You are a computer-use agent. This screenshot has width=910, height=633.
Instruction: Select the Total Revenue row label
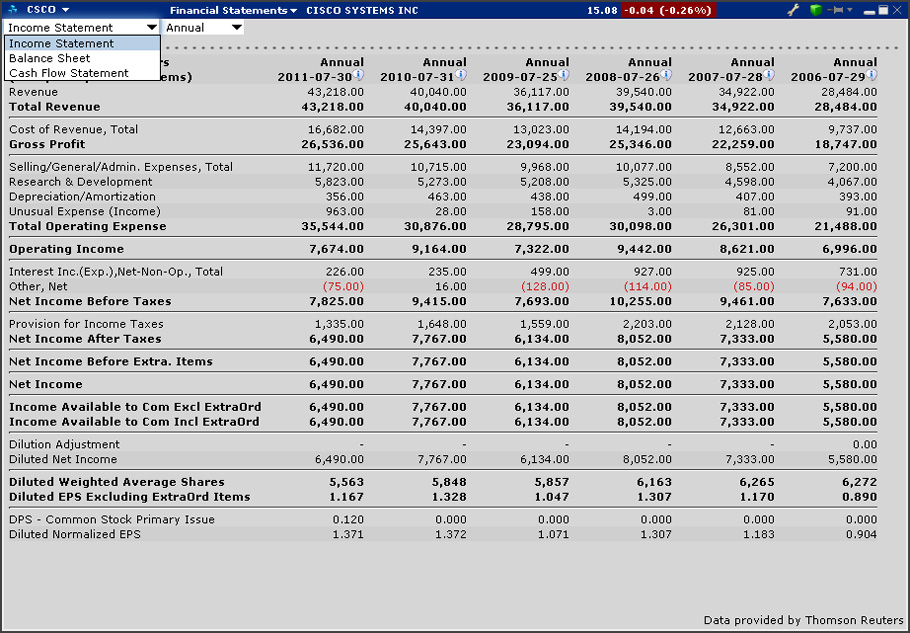55,107
